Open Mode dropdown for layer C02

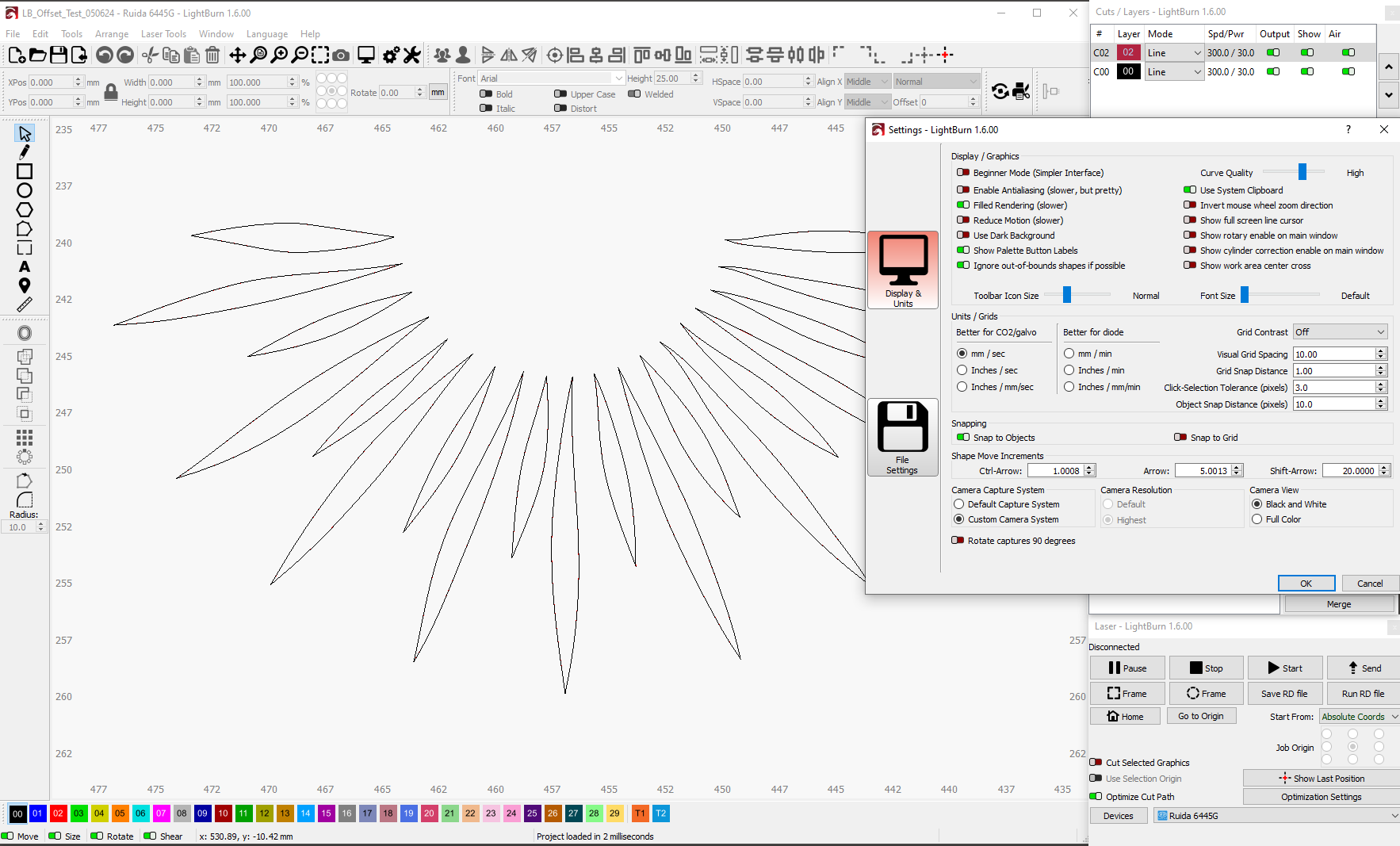pos(1175,53)
